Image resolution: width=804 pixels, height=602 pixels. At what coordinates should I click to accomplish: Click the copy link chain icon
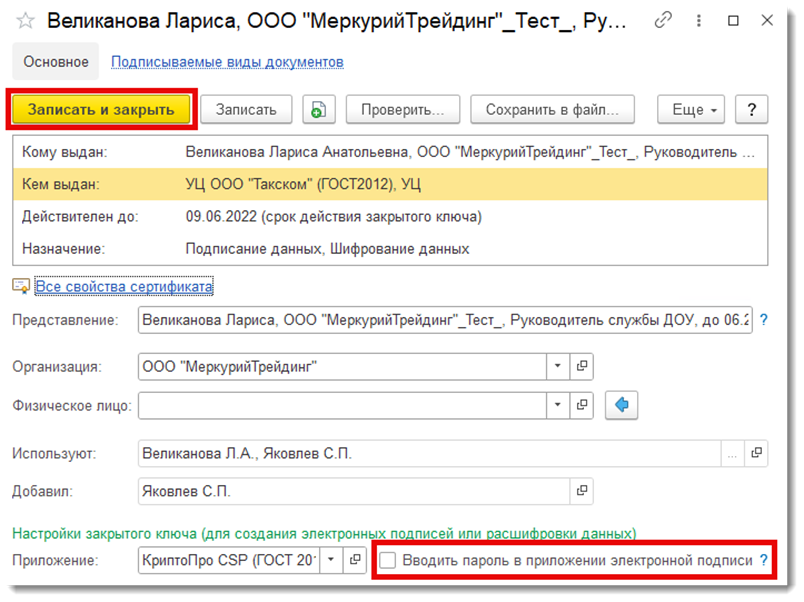663,21
